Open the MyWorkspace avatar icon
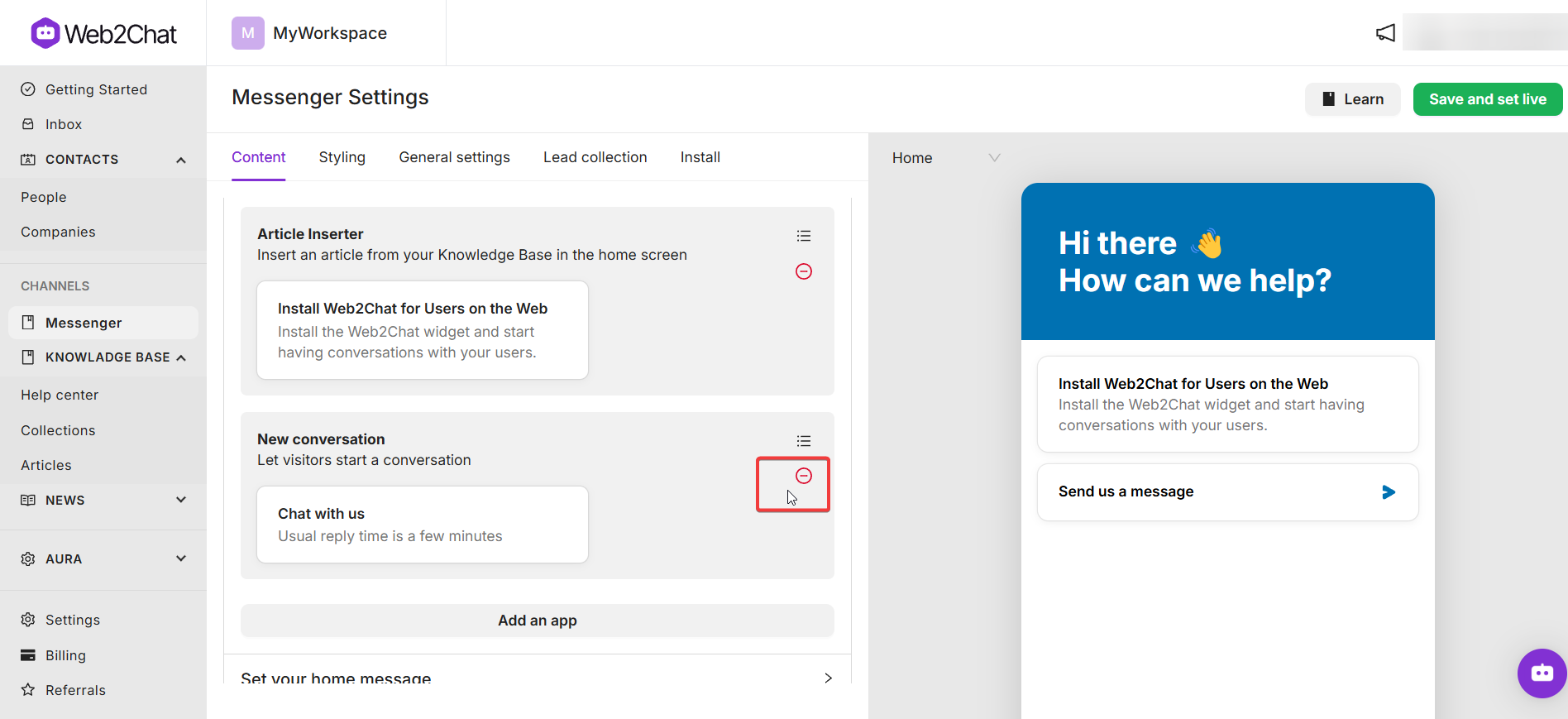Image resolution: width=1568 pixels, height=719 pixels. pos(247,33)
